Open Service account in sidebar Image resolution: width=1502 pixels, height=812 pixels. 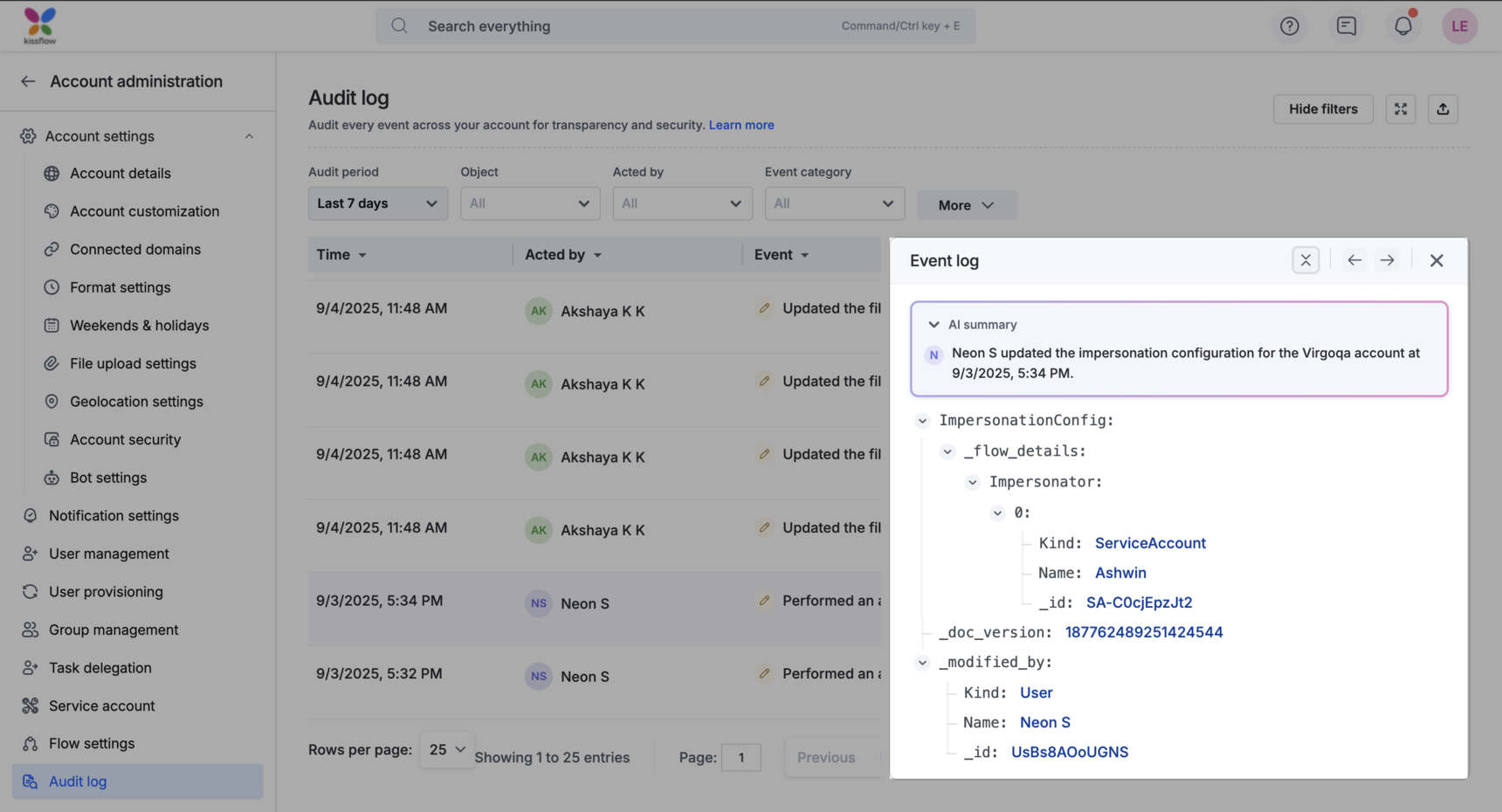click(101, 705)
